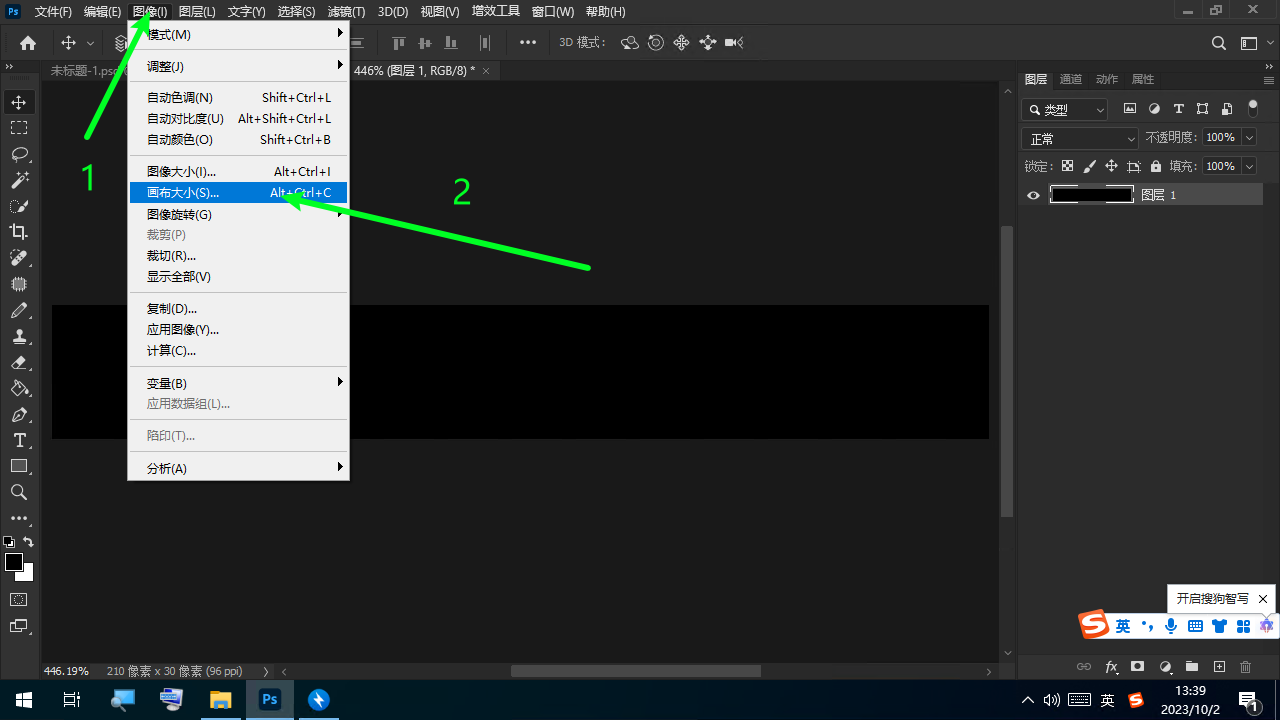Expand the 不透明度 opacity dropdown arrow

click(x=1249, y=137)
